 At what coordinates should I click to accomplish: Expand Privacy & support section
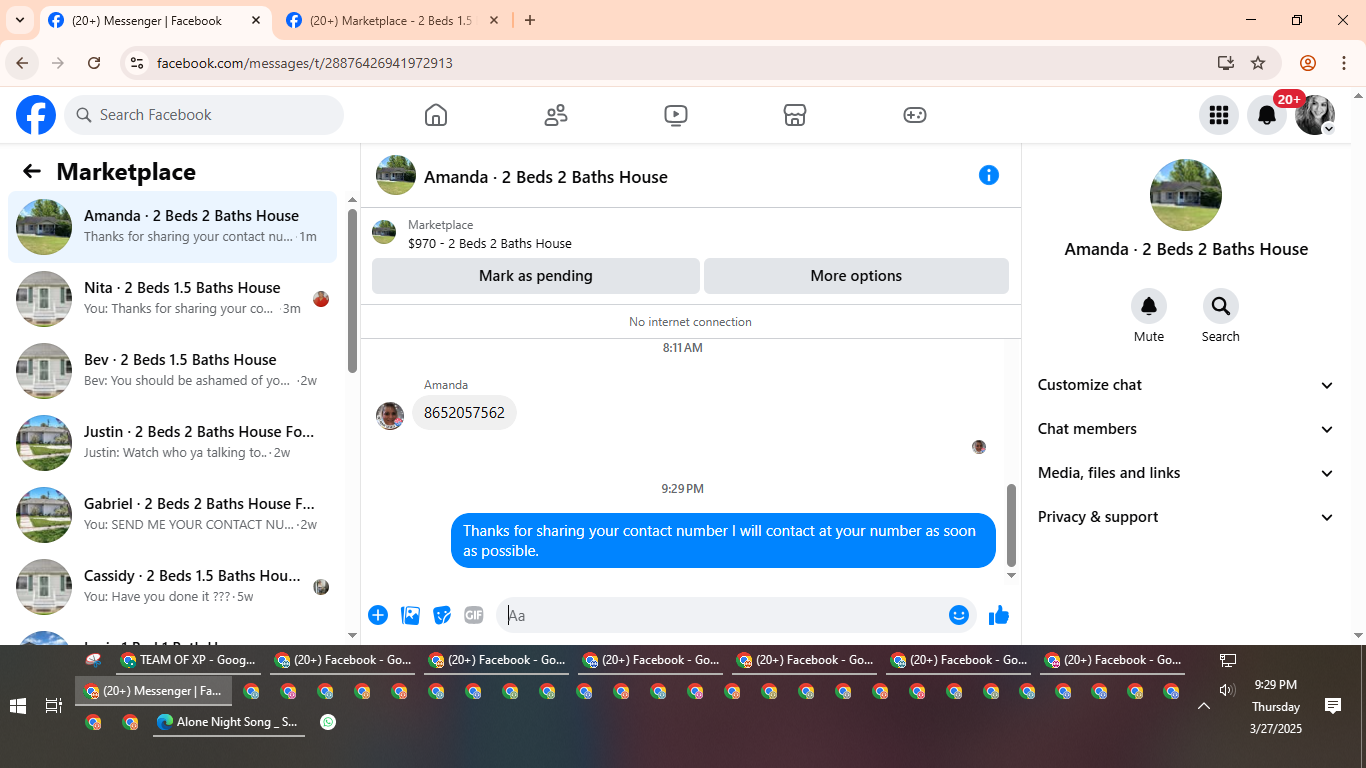(1186, 517)
